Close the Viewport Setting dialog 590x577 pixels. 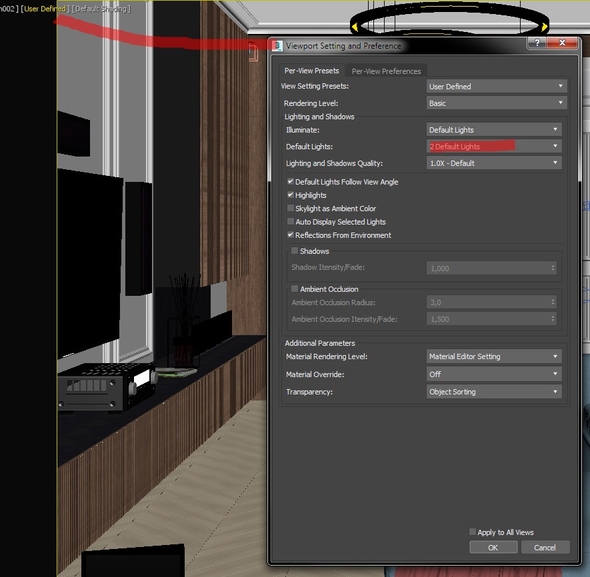point(562,43)
